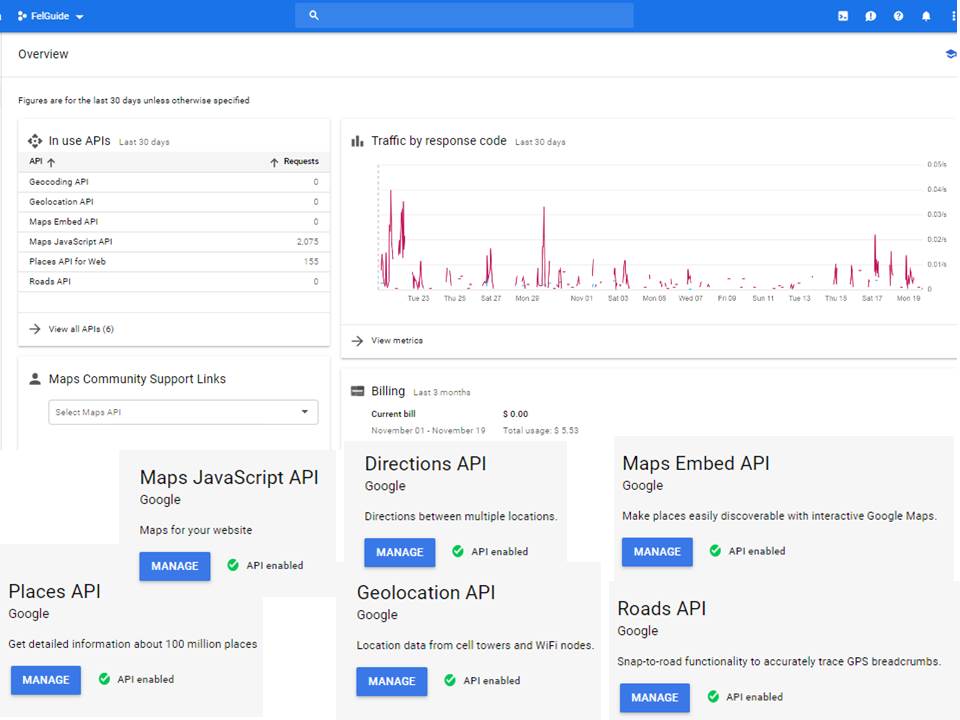Screen dimensions: 960x720
Task: Click the In use APIs gear icon
Action: tap(35, 140)
